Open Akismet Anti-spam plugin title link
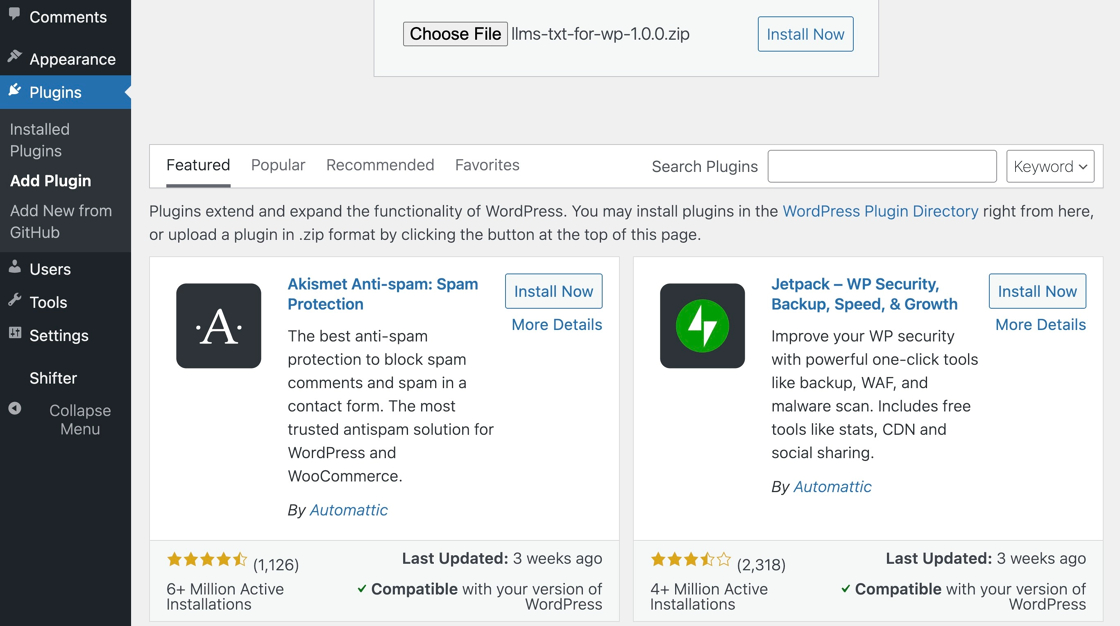 pos(383,294)
